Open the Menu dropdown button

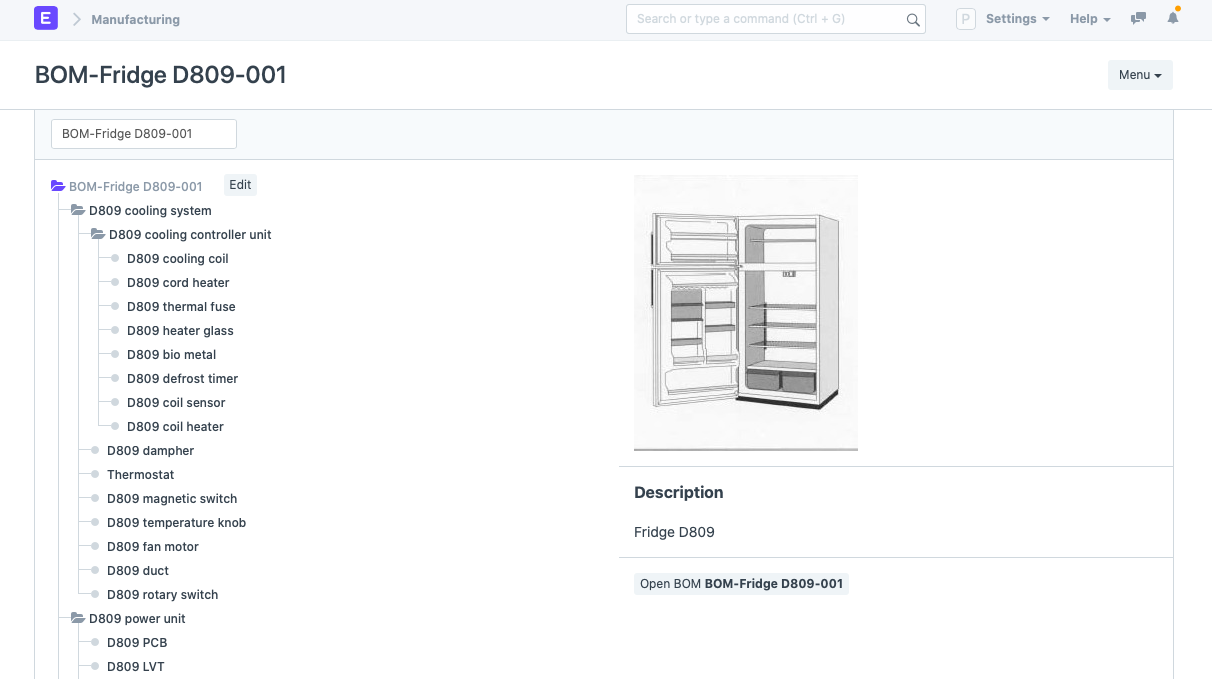1139,75
